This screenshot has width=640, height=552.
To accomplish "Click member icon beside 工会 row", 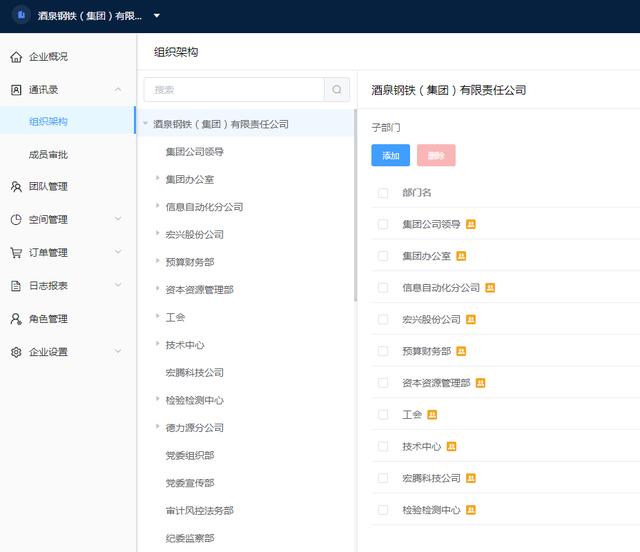I will [x=432, y=414].
